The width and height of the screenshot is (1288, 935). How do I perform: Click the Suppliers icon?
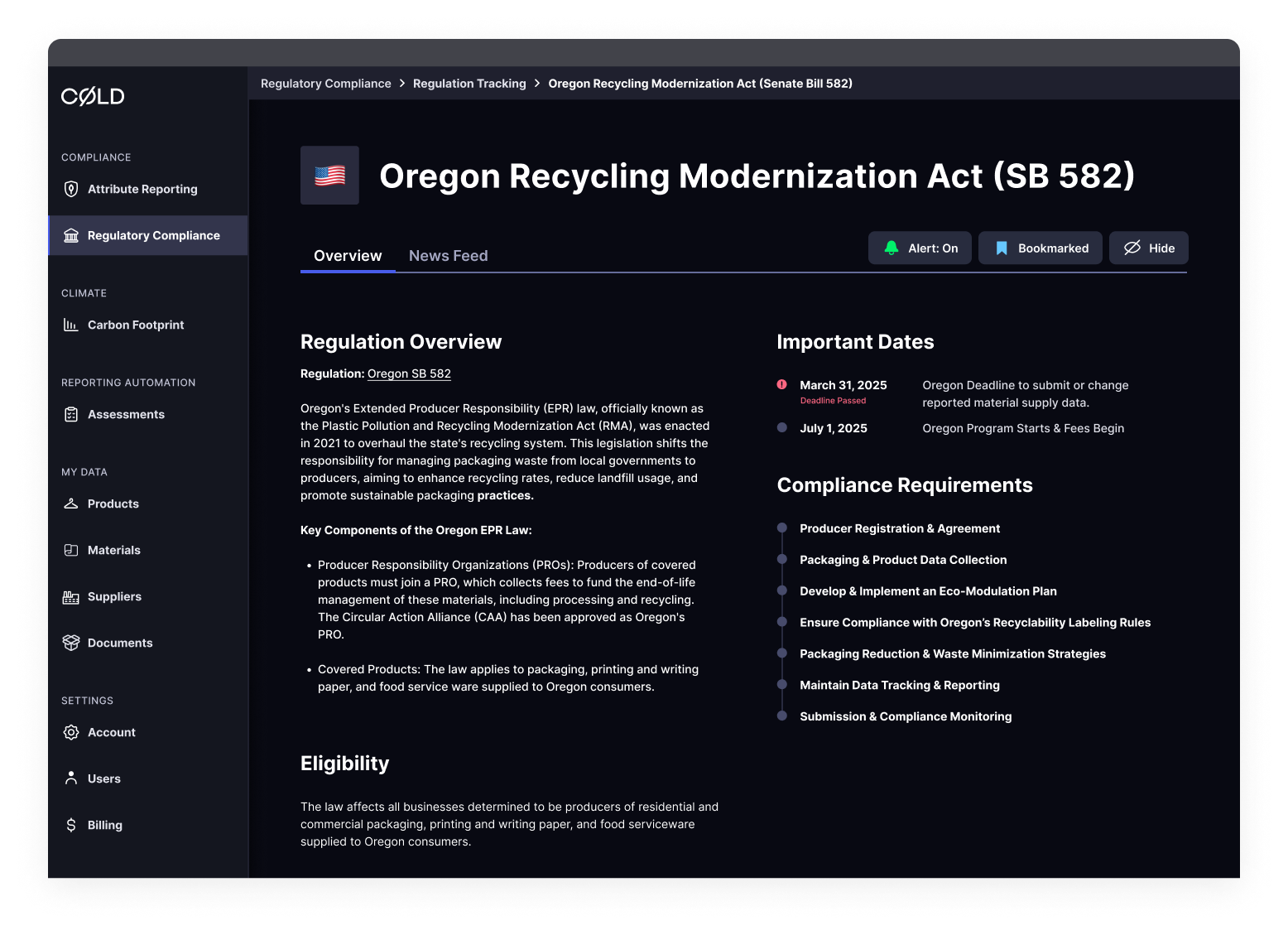tap(71, 596)
